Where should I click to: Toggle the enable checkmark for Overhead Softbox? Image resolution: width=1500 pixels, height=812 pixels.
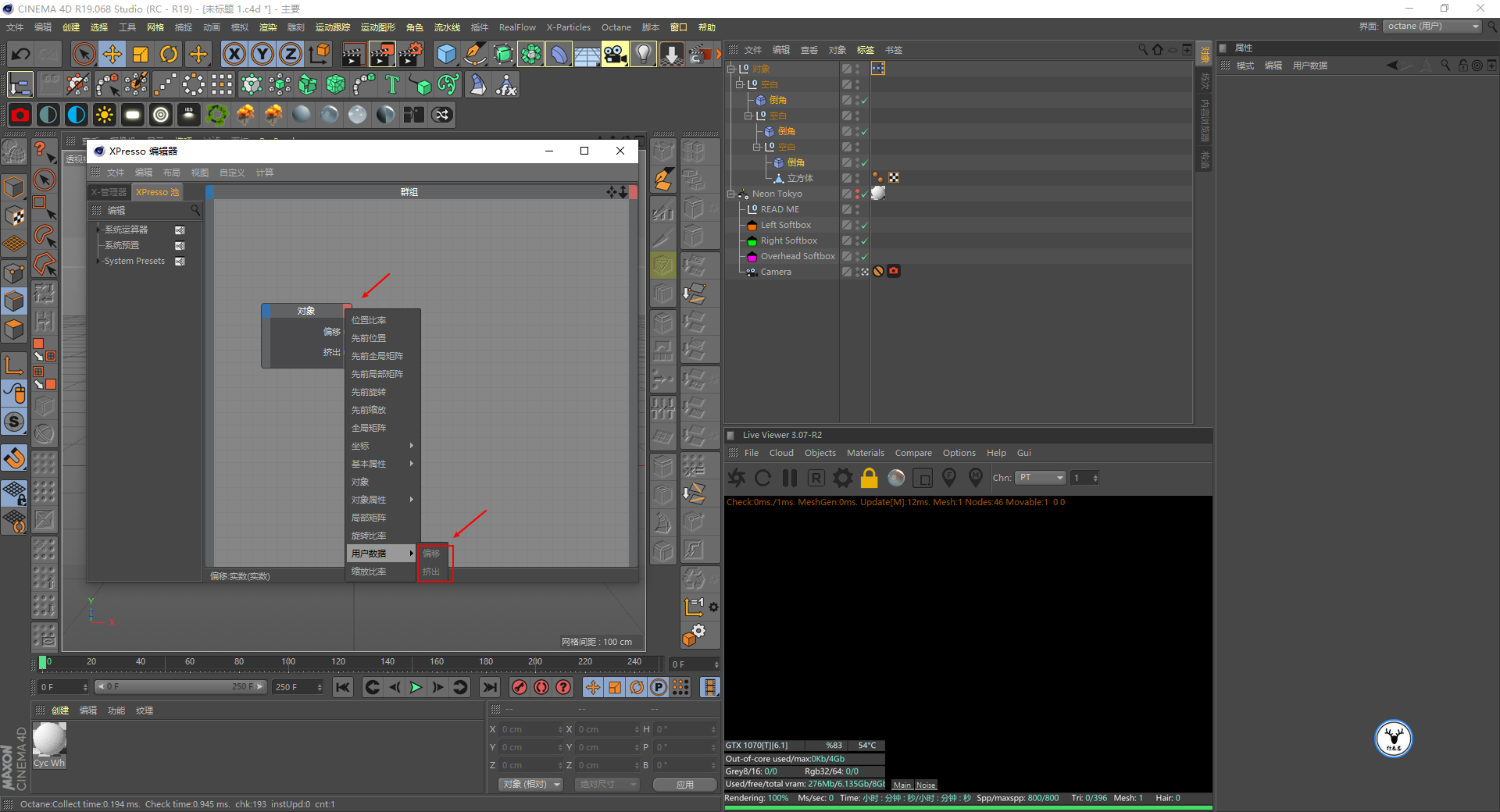865,256
